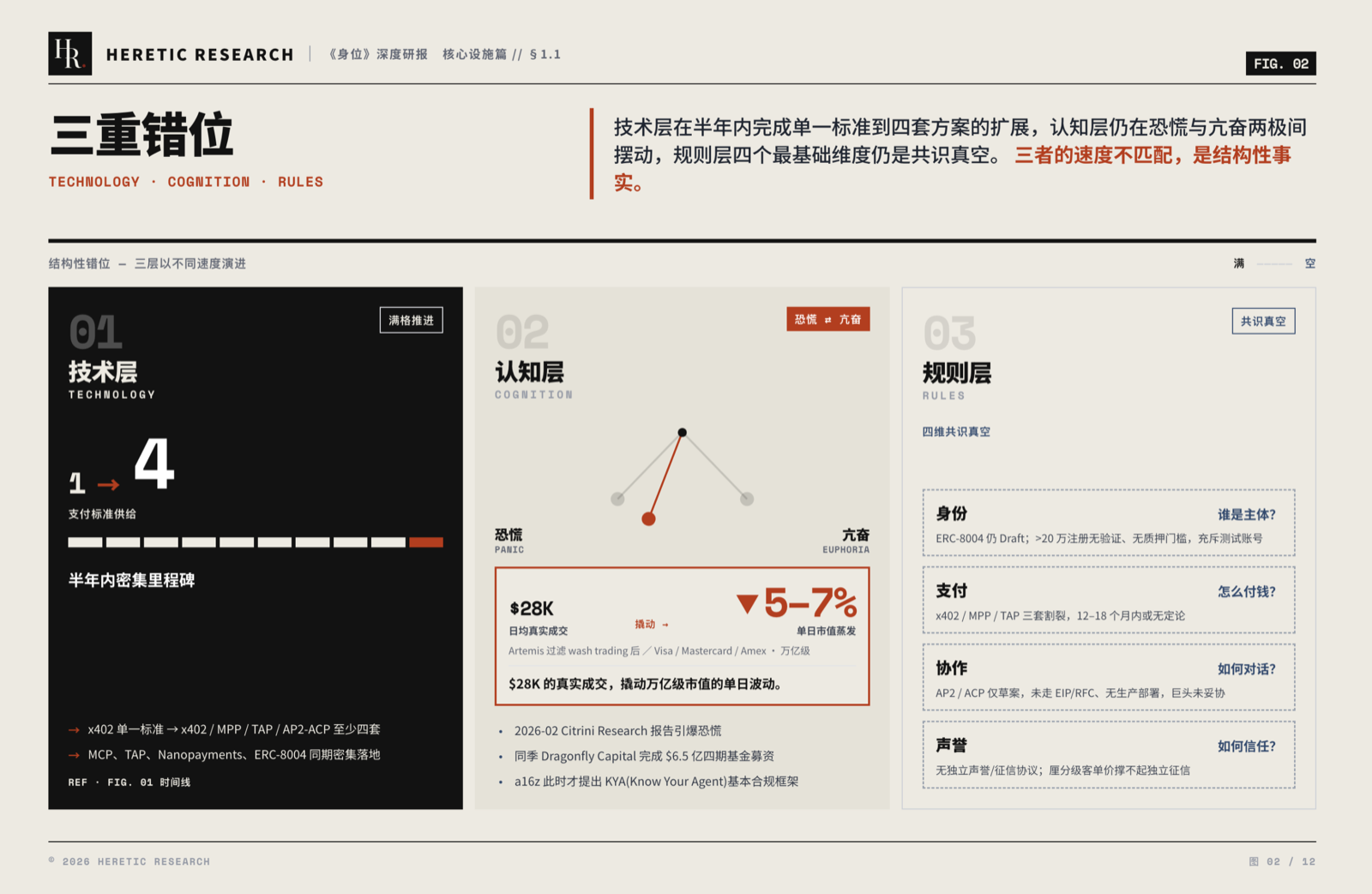Click the 共识真空 outlined tag
Viewport: 1372px width, 894px height.
click(x=1263, y=321)
